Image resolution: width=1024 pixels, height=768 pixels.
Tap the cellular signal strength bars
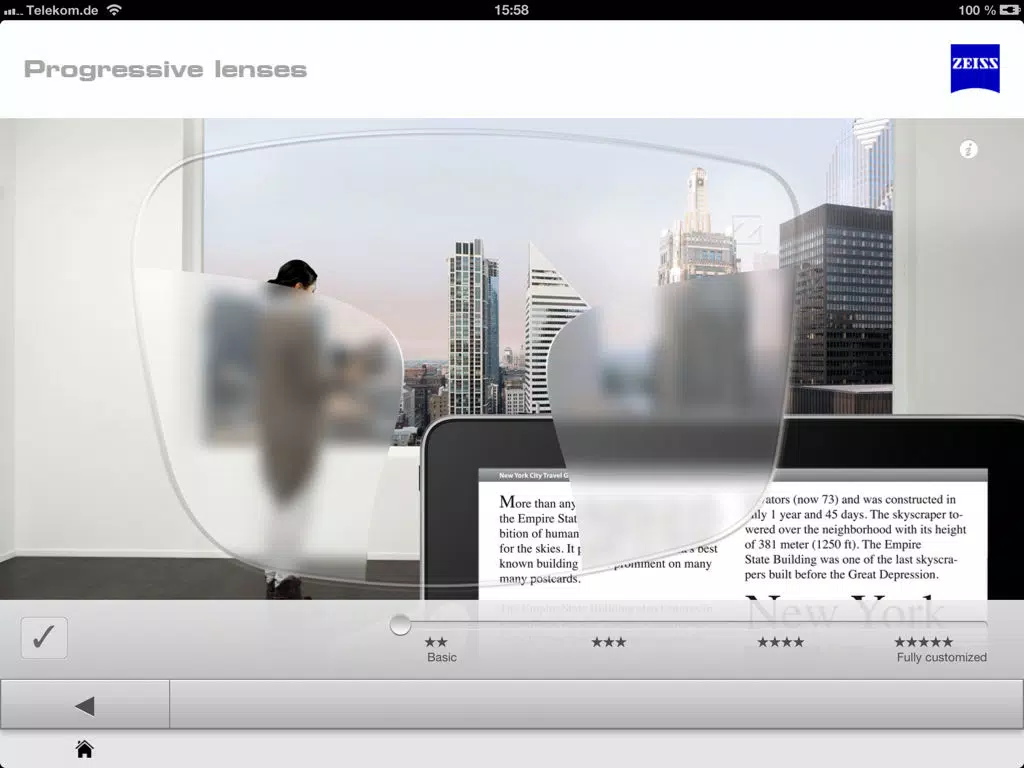click(13, 11)
